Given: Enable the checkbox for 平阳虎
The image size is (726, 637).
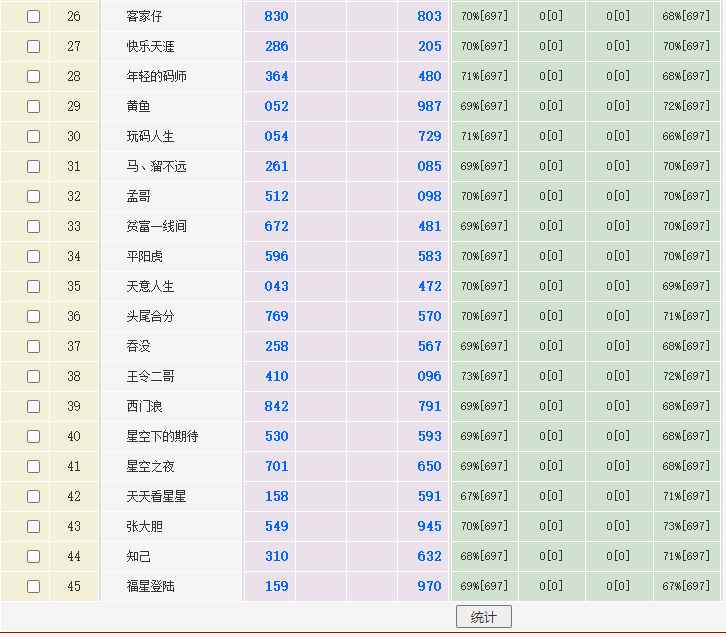Looking at the screenshot, I should (33, 256).
